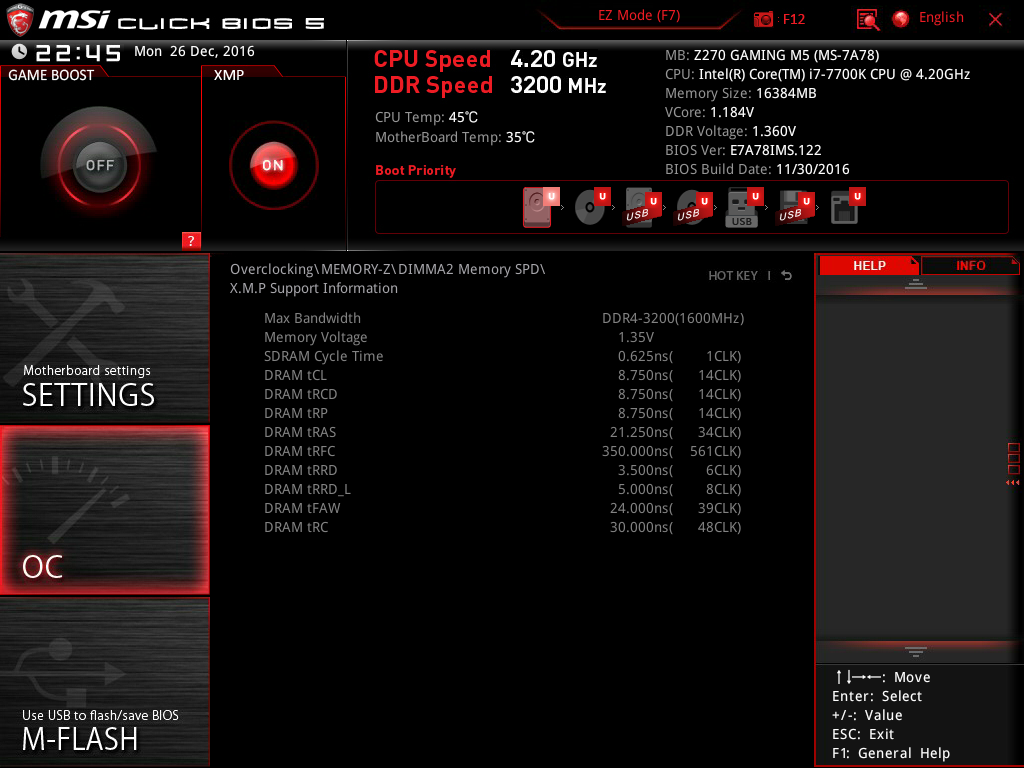Click the CPU: Intel Core i7-7700K line
Viewport: 1024px width, 768px height.
[818, 74]
